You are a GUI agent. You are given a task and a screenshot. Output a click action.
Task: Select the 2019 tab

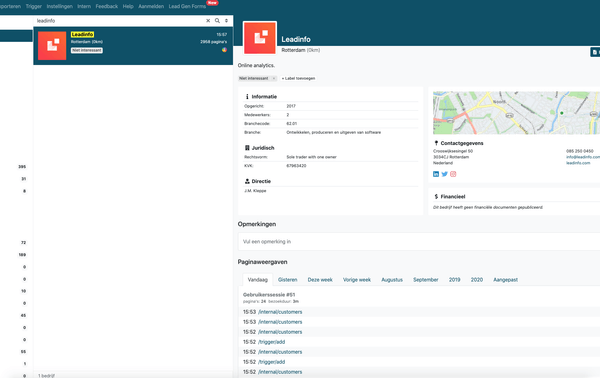click(455, 280)
